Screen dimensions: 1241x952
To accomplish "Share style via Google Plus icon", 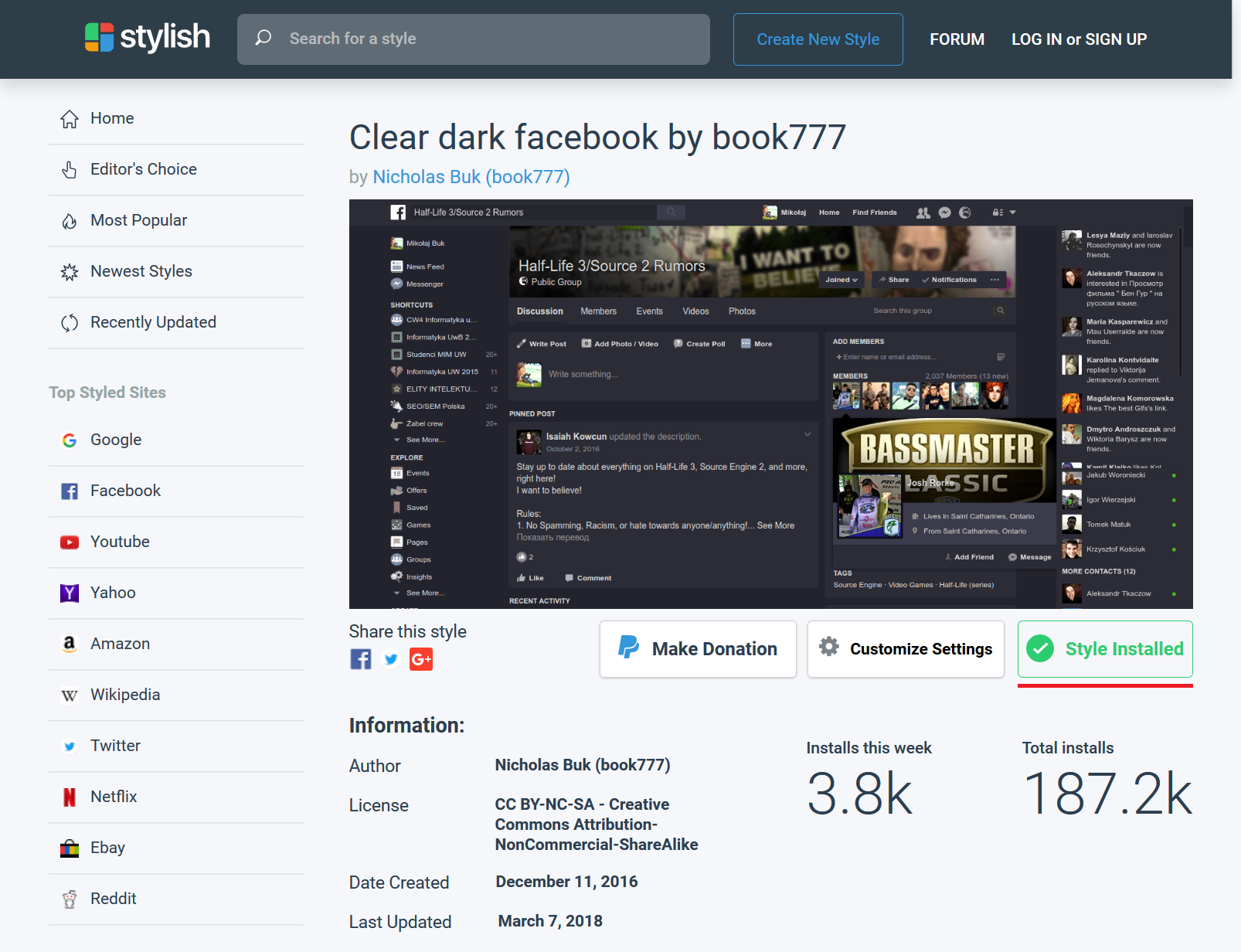I will pos(421,659).
